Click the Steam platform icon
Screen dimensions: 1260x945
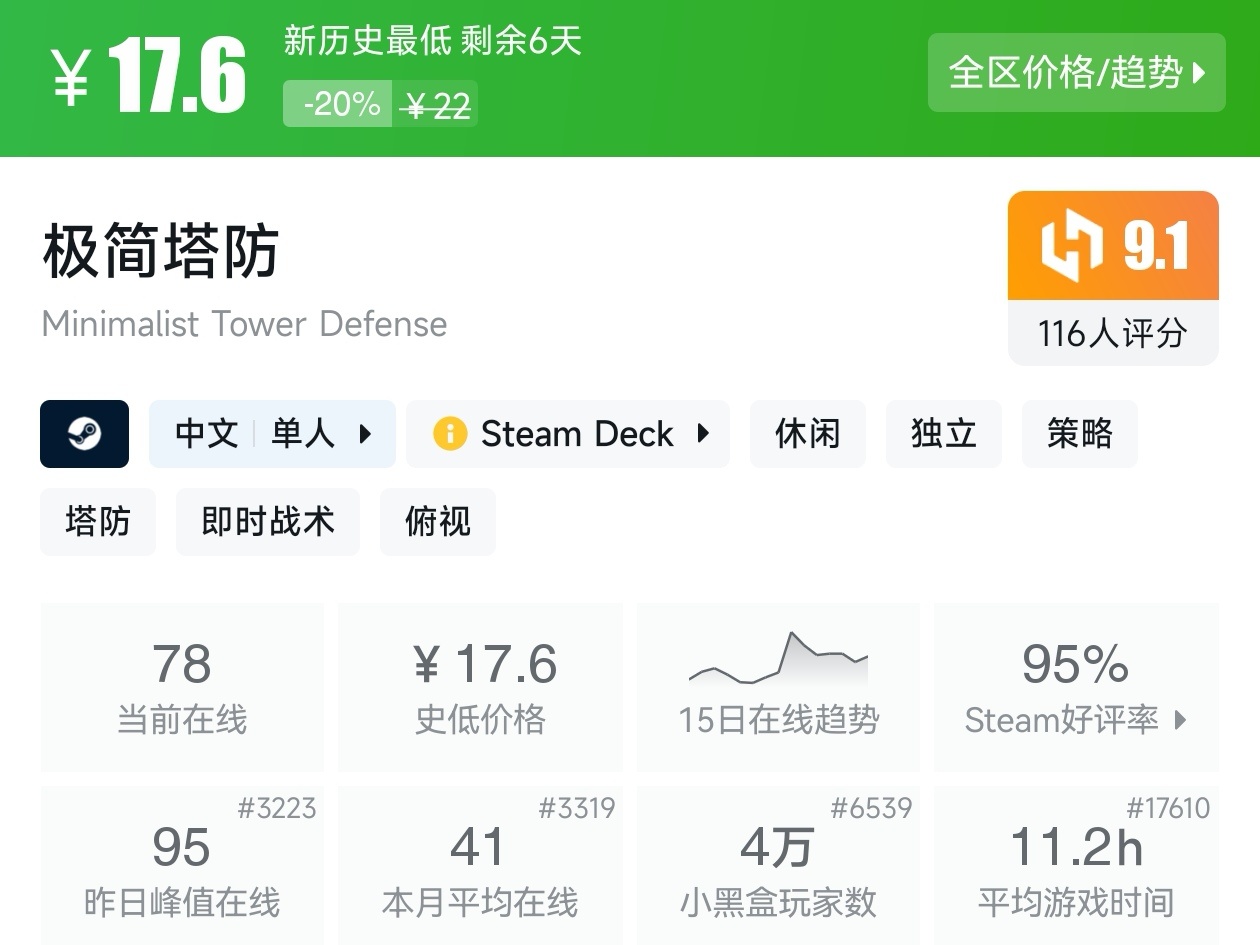click(x=85, y=434)
